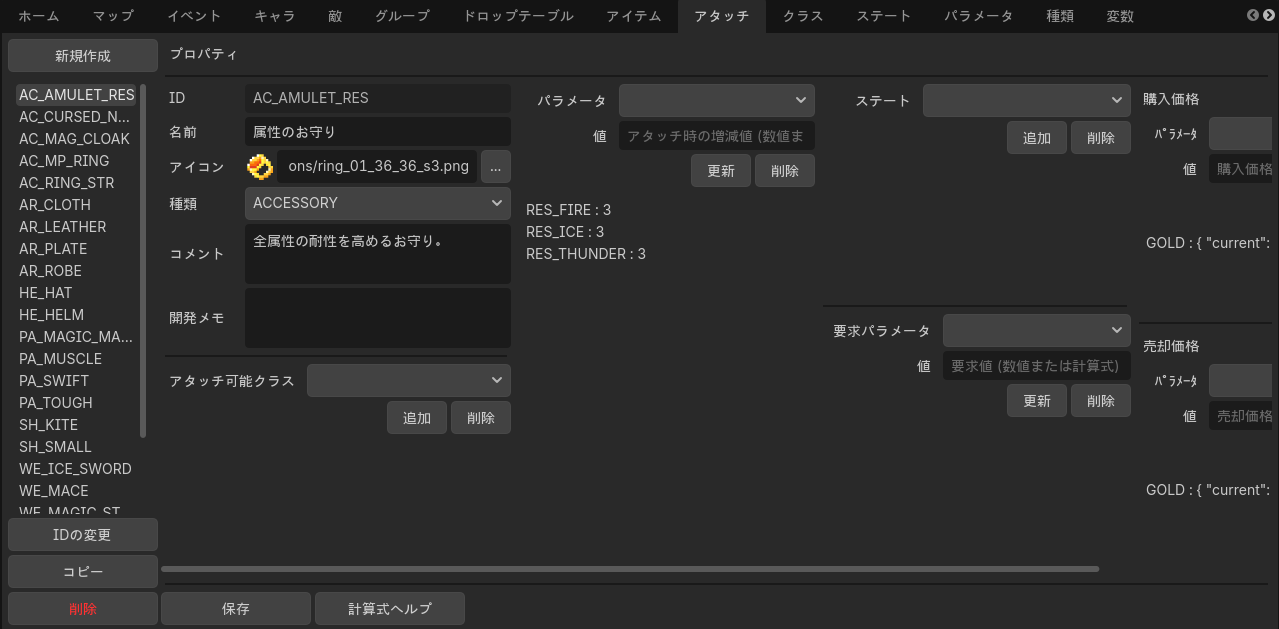Select PA_SWIFT in the list

click(75, 381)
